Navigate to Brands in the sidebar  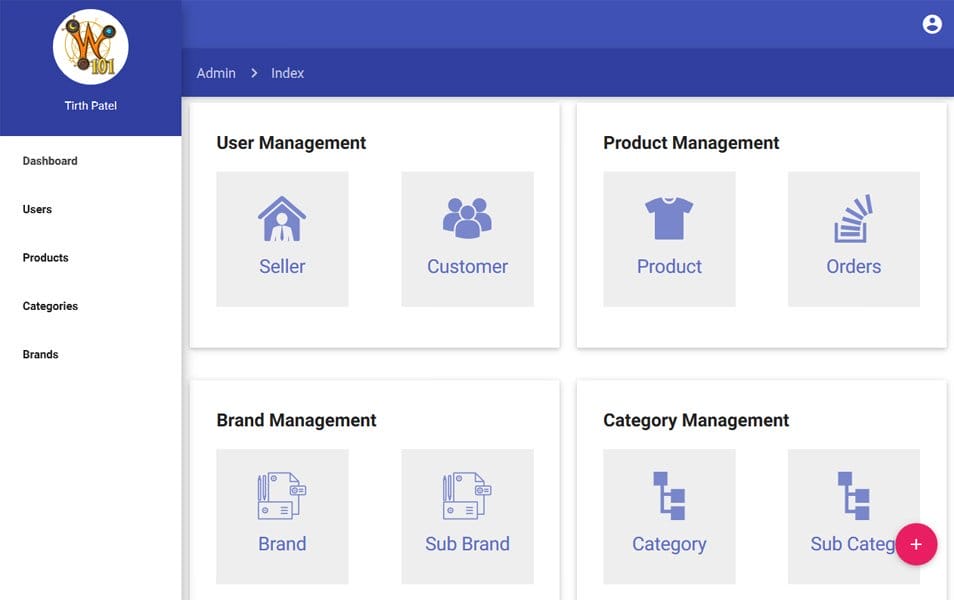click(41, 355)
